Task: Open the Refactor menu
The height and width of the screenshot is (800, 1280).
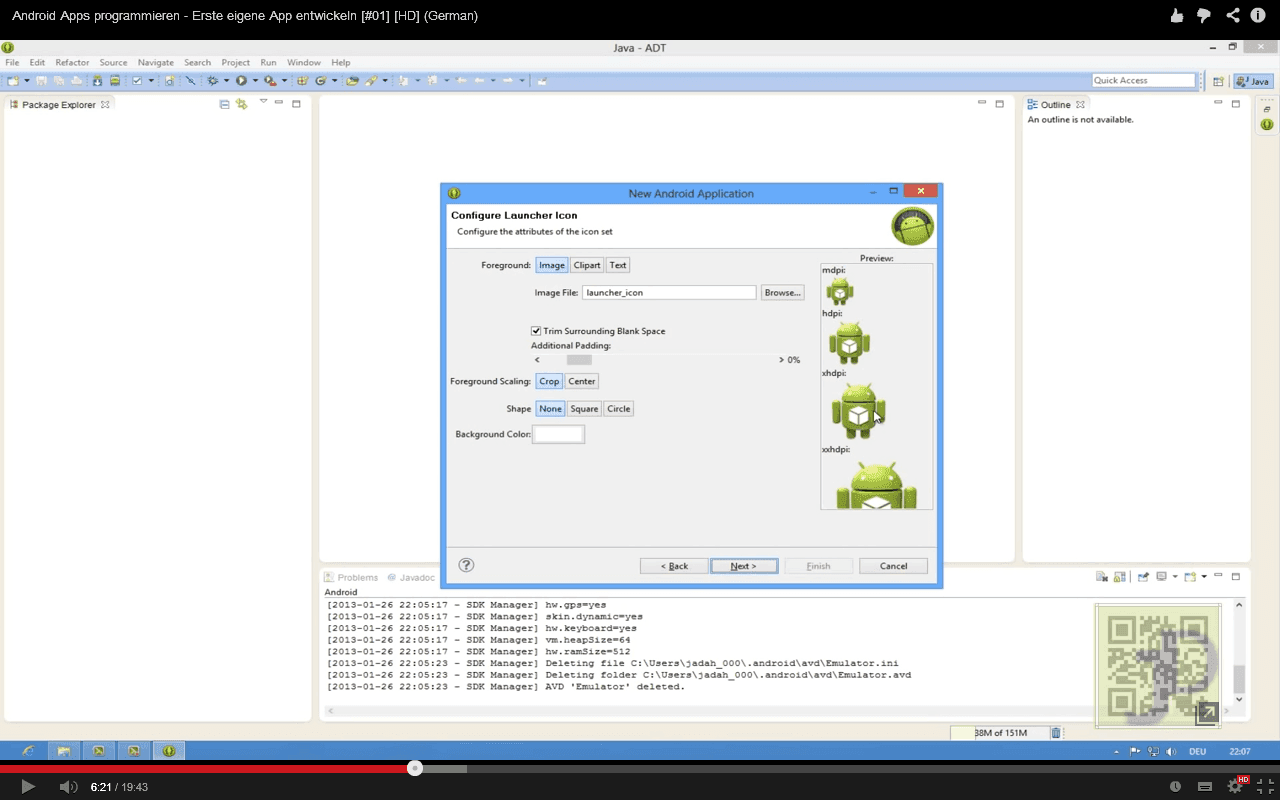Action: 72,62
